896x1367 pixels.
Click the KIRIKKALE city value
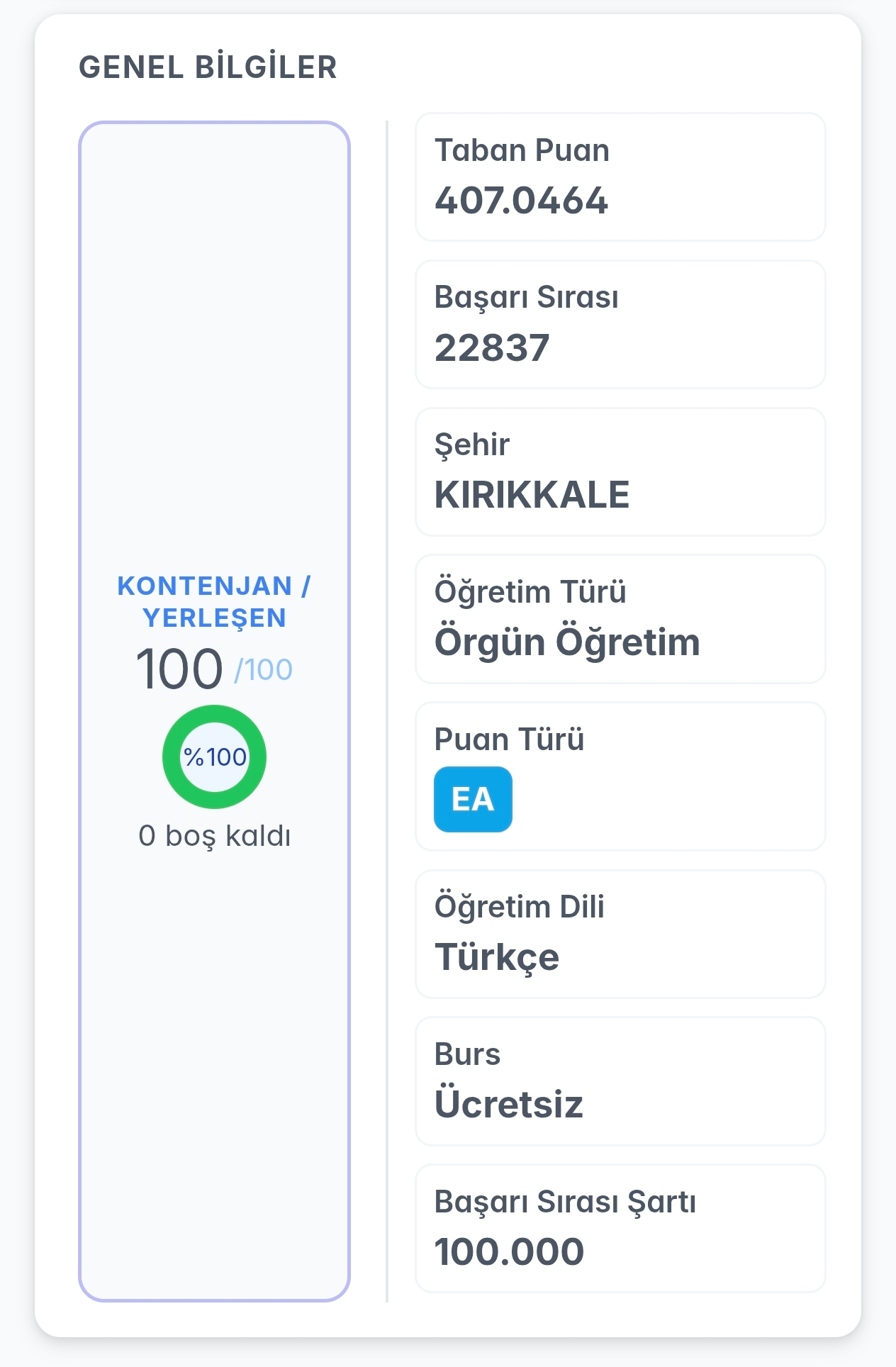(532, 495)
